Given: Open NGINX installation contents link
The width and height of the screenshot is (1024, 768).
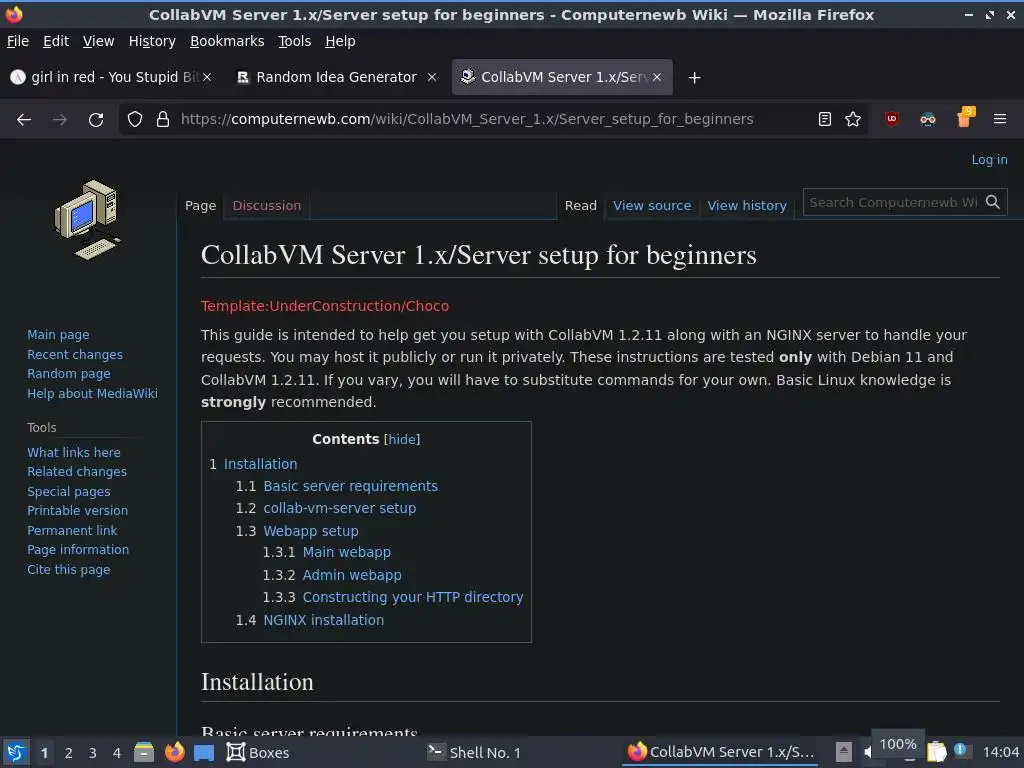Looking at the screenshot, I should click(x=323, y=620).
